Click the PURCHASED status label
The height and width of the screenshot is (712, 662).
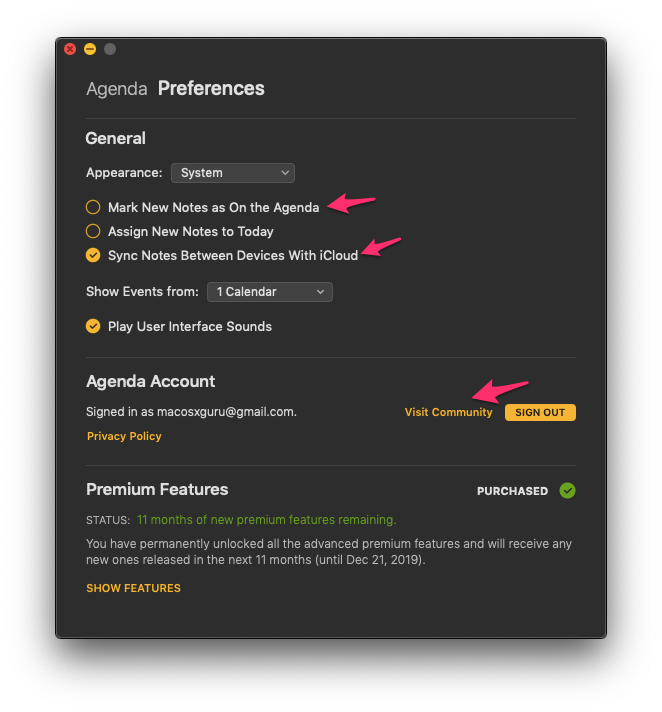pyautogui.click(x=512, y=491)
